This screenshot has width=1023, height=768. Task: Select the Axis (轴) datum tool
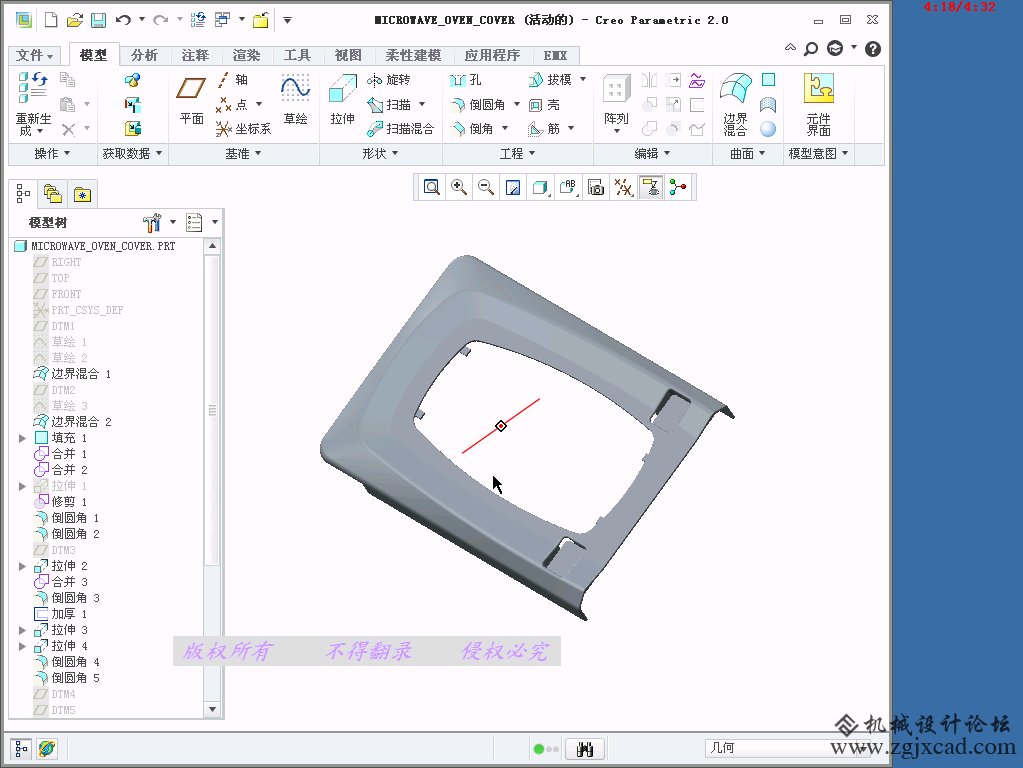click(x=232, y=80)
